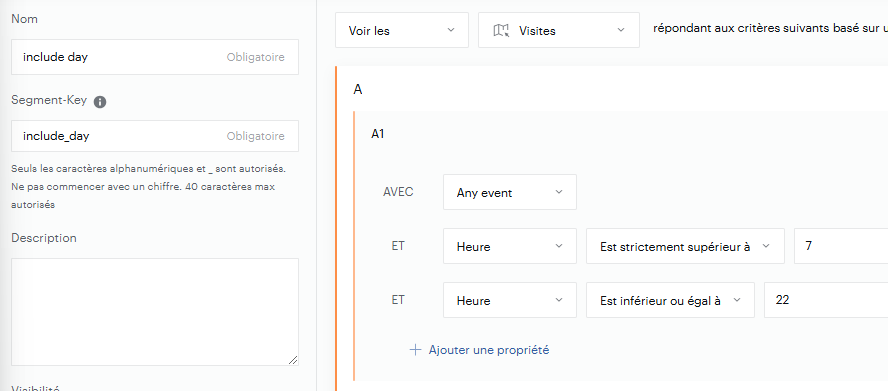The height and width of the screenshot is (391, 888).
Task: Click the Visites map icon
Action: [x=501, y=31]
